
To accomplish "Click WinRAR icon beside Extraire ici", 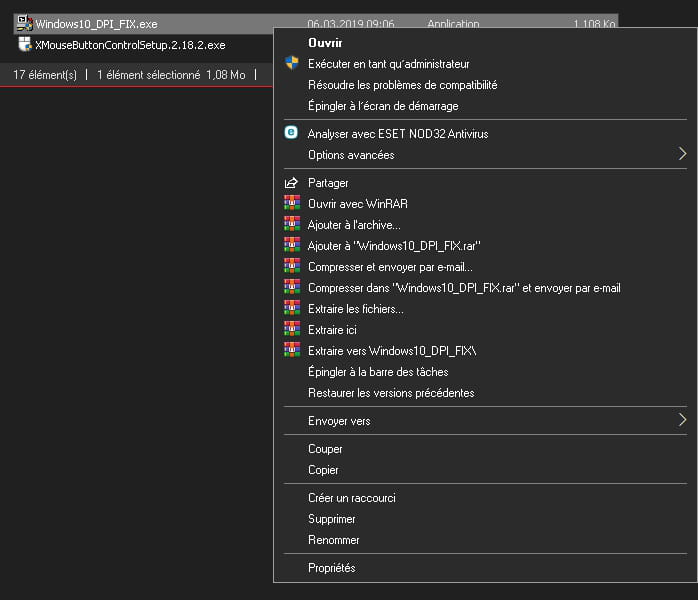I will (292, 329).
